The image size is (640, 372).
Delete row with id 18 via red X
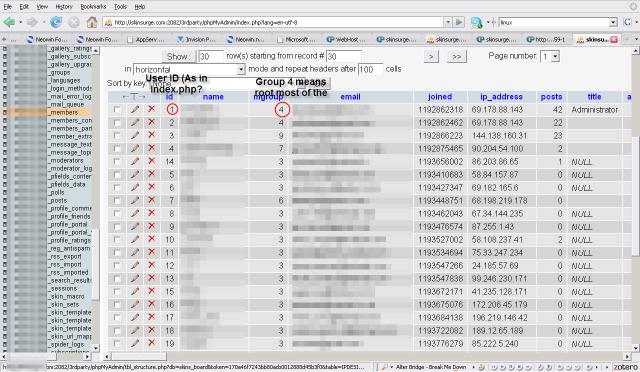[x=151, y=330]
